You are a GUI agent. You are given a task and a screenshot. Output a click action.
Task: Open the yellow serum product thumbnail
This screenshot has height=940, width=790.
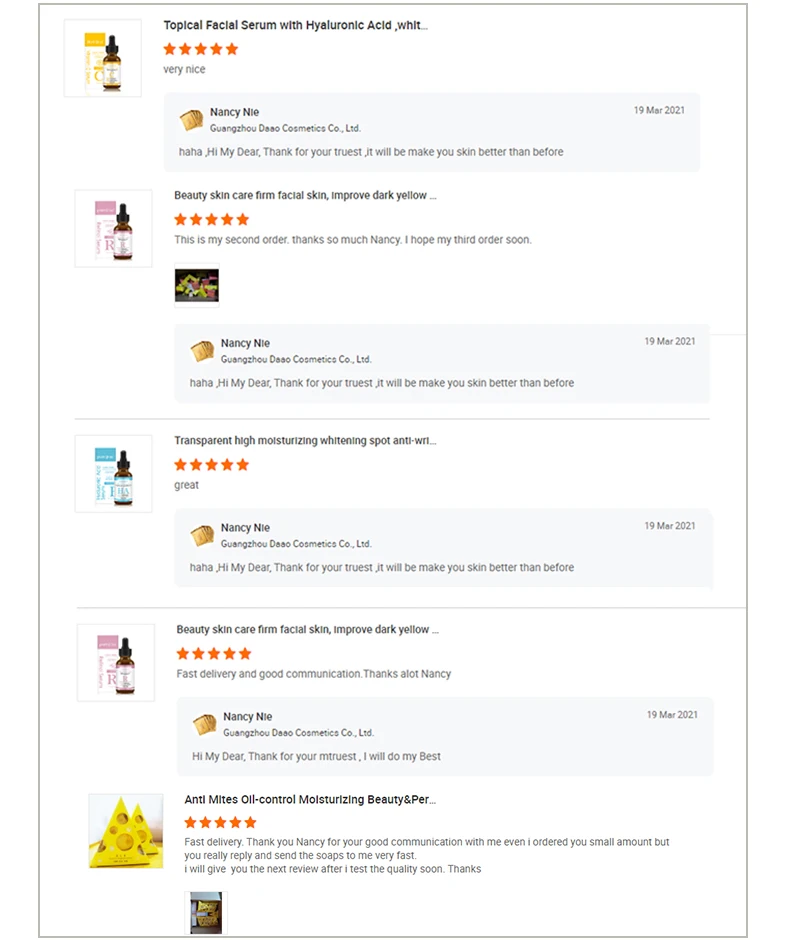pos(102,58)
